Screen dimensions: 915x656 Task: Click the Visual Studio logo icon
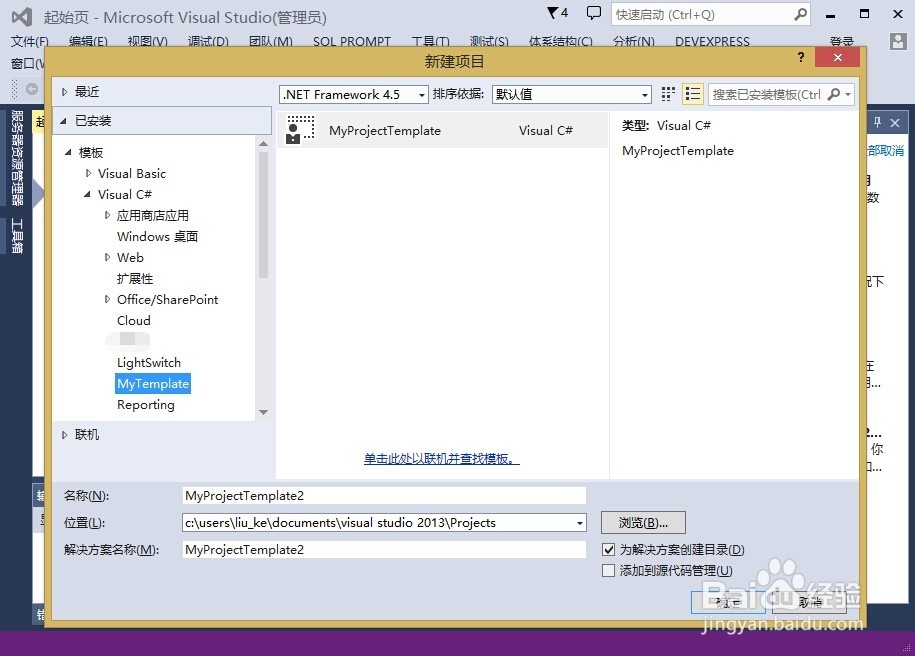(22, 17)
